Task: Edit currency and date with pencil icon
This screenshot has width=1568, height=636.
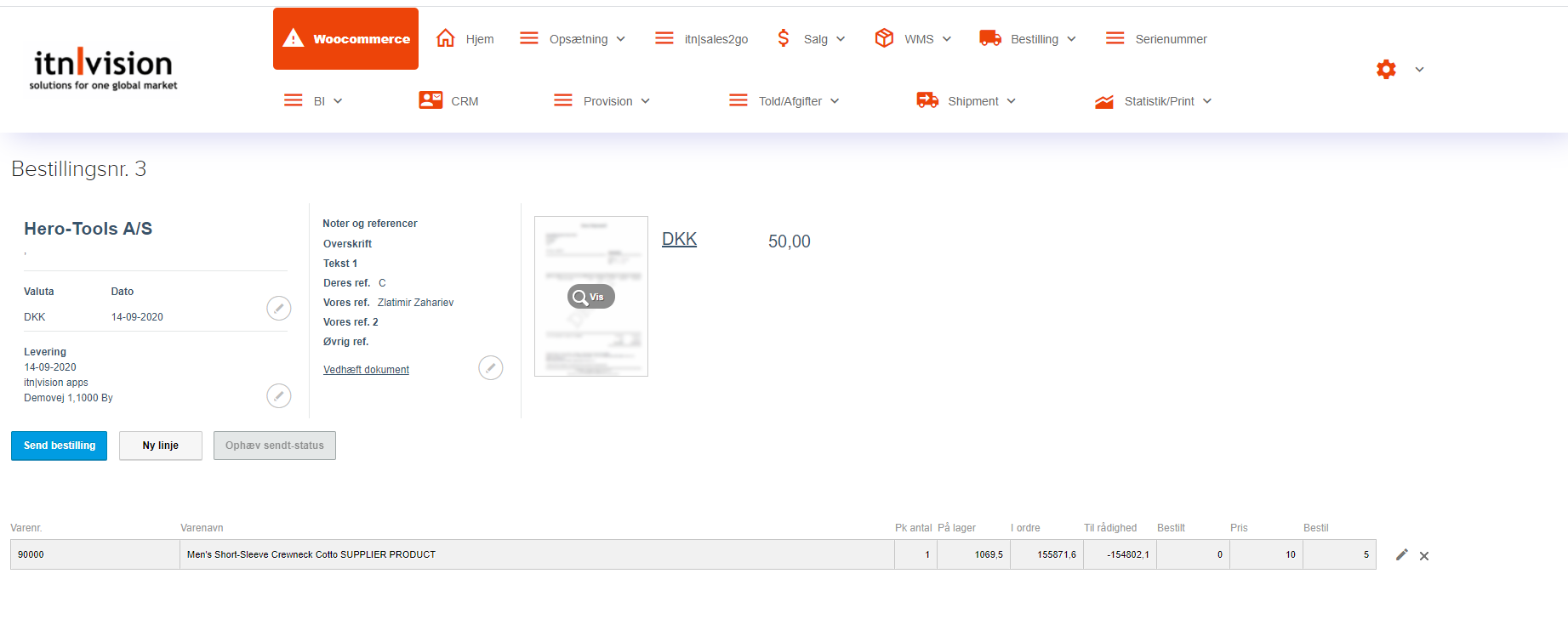Action: click(x=278, y=308)
